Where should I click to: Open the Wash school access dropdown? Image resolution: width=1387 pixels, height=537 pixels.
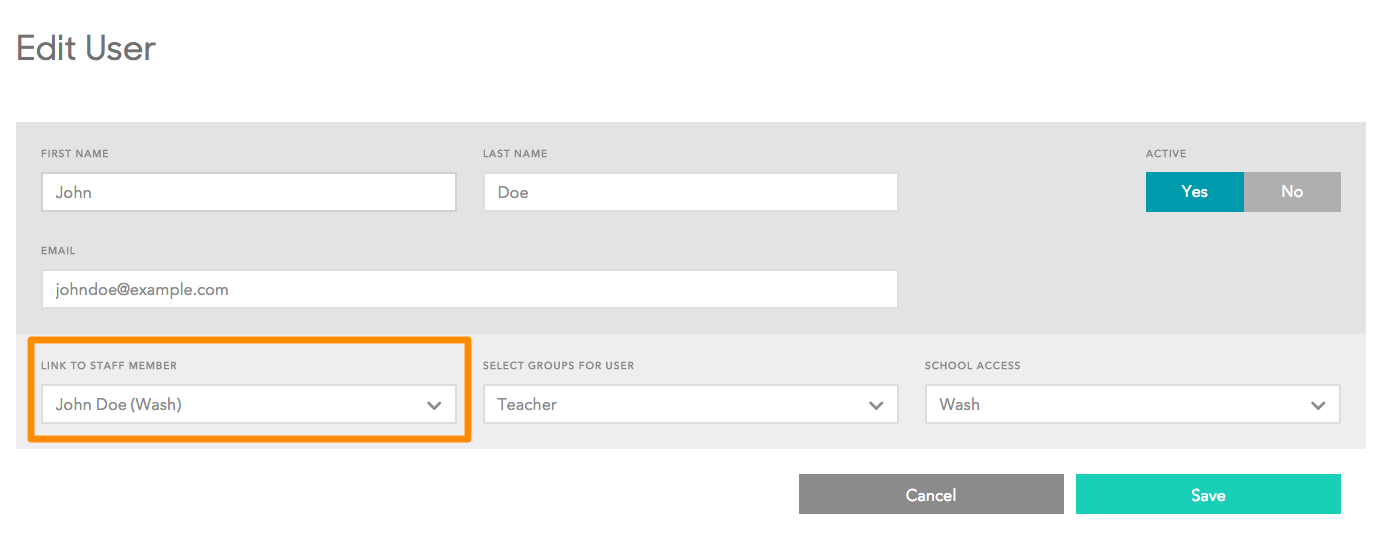[x=1132, y=404]
